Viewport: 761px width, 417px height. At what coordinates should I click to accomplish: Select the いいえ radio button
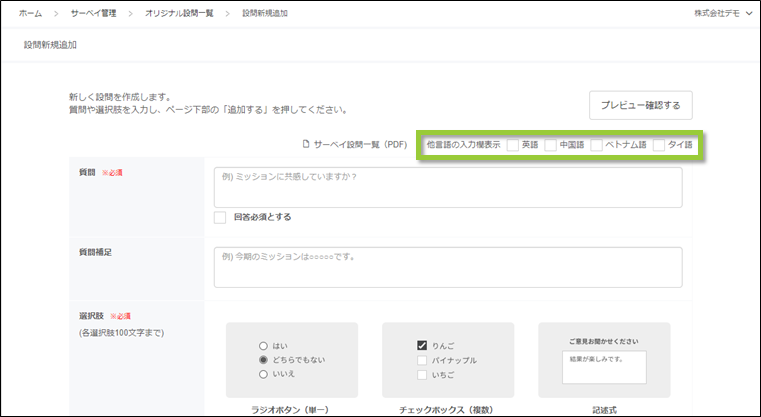coord(263,375)
